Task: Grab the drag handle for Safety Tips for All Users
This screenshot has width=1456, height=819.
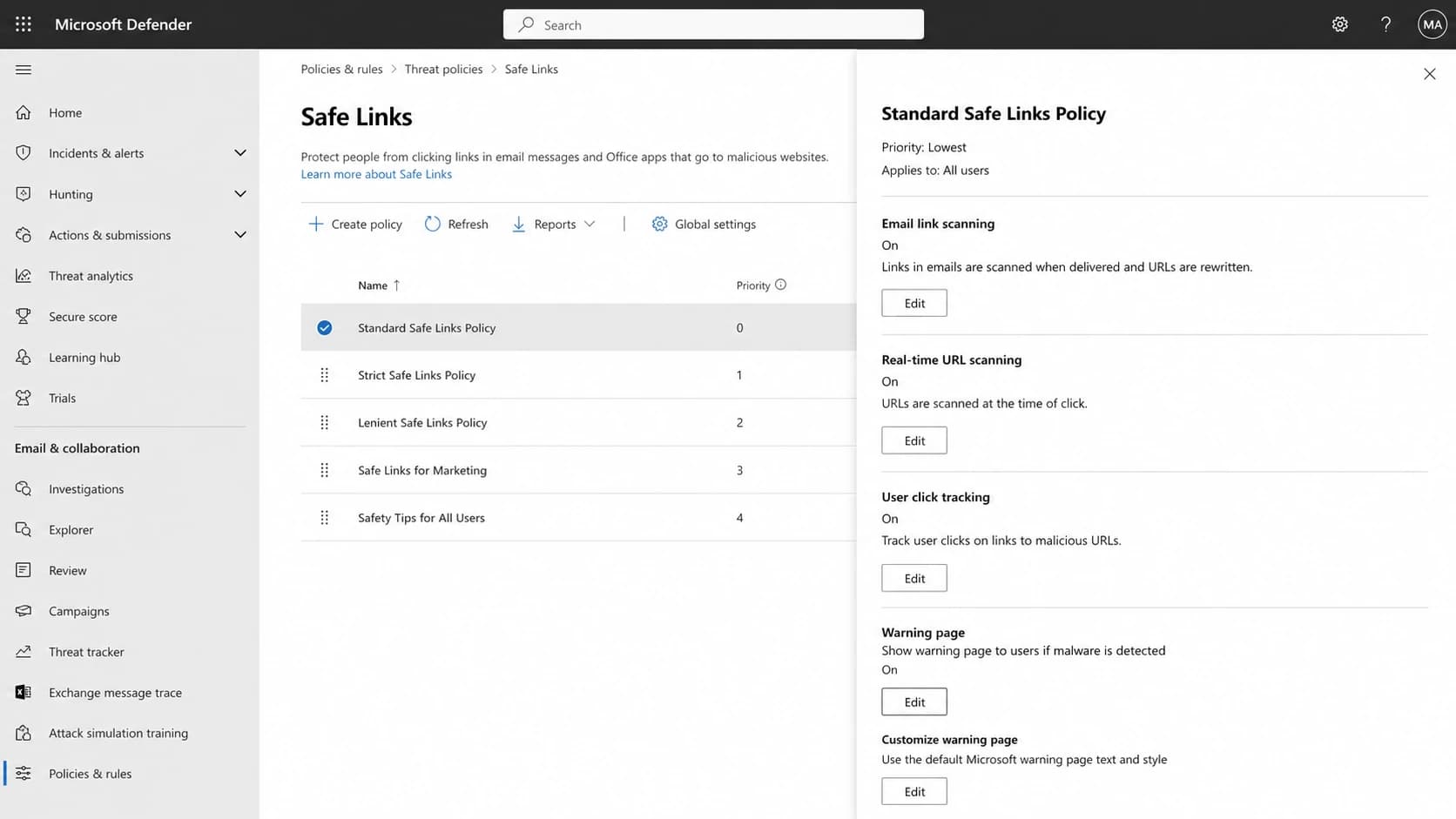Action: (x=324, y=518)
